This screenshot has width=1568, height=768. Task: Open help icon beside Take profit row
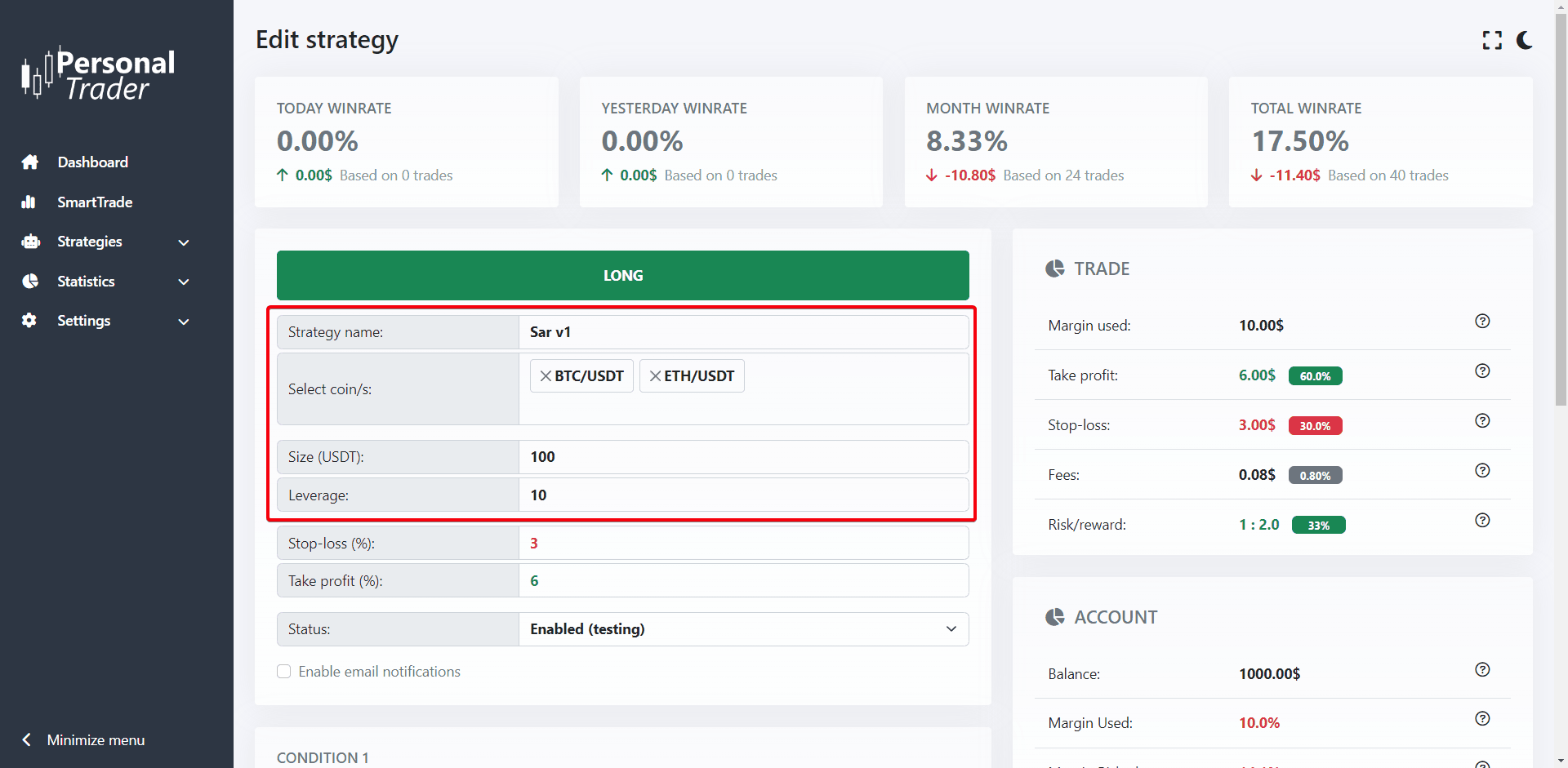point(1482,371)
